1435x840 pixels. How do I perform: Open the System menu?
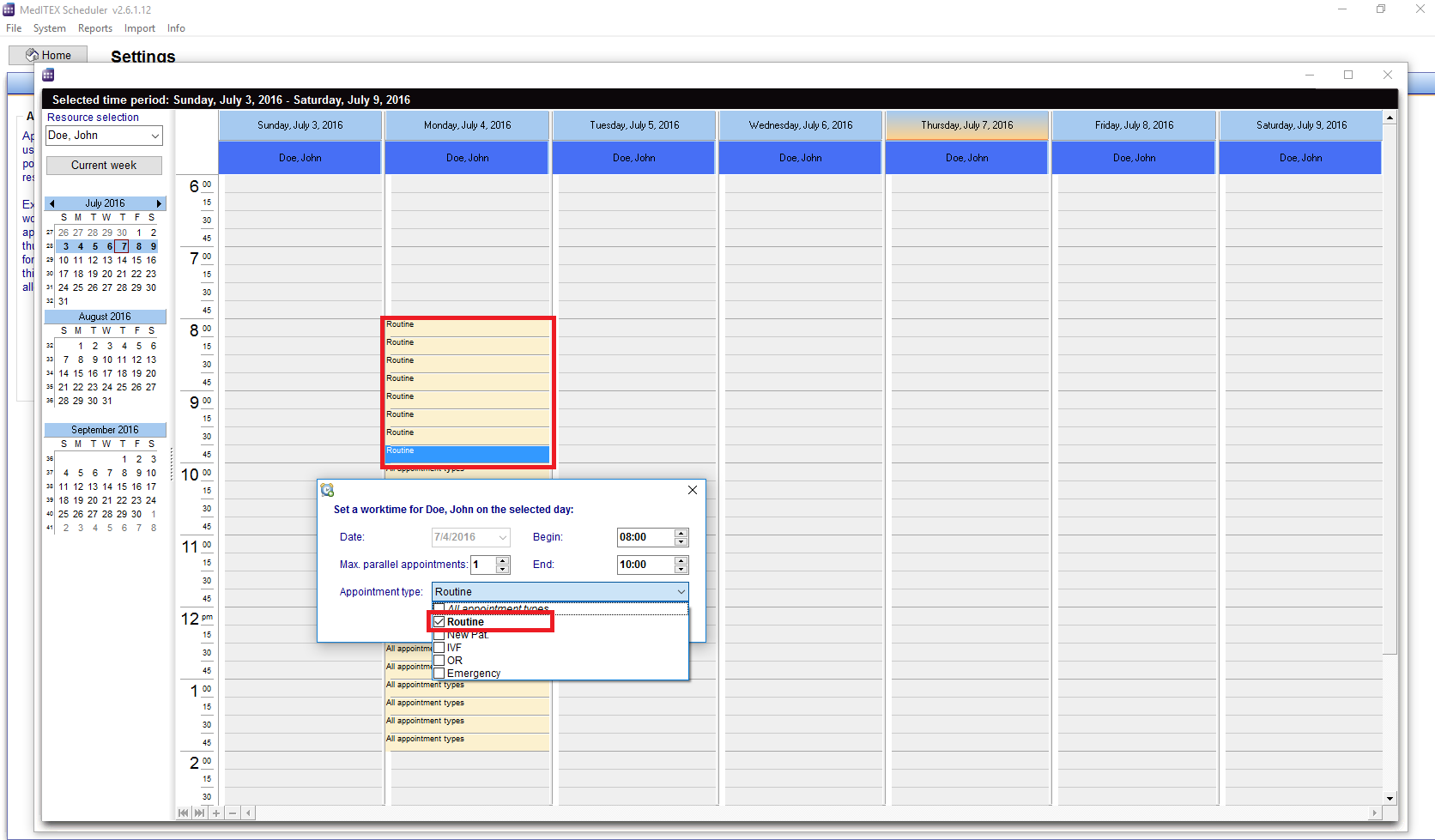(50, 28)
